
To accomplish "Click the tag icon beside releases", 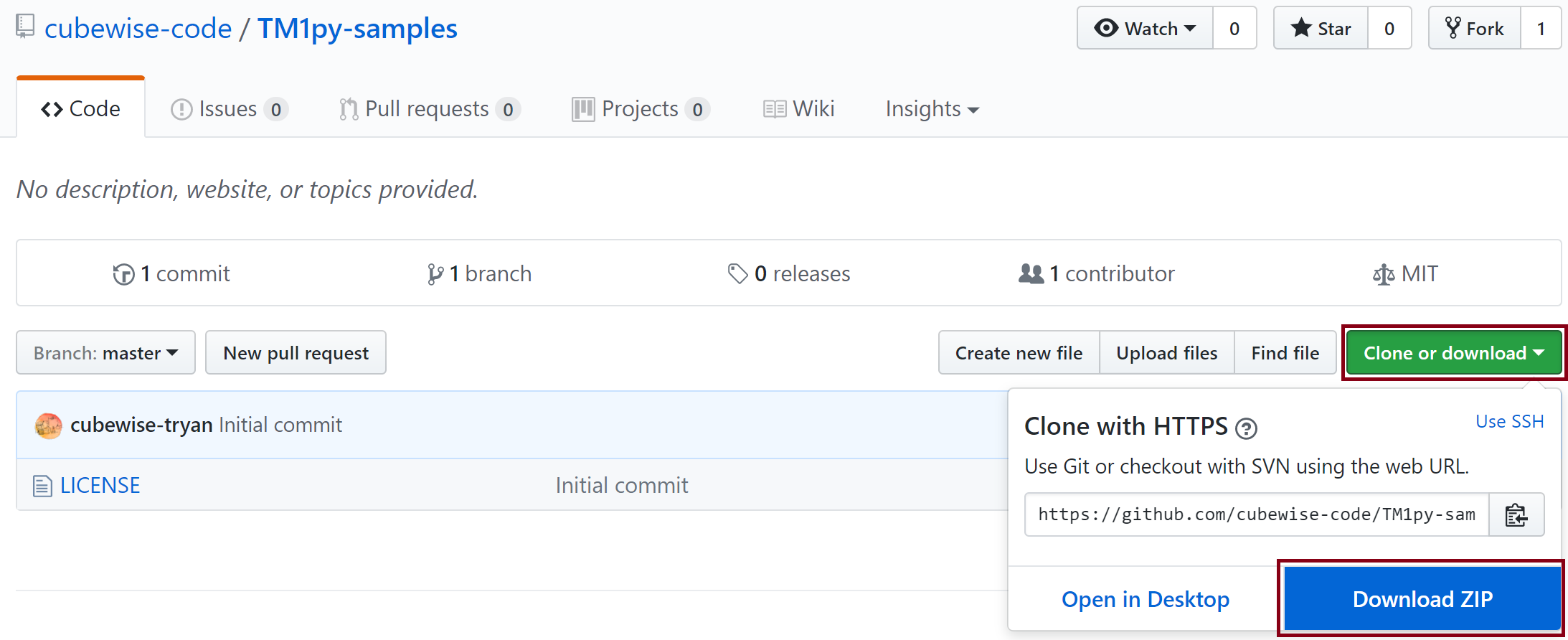I will click(x=738, y=273).
